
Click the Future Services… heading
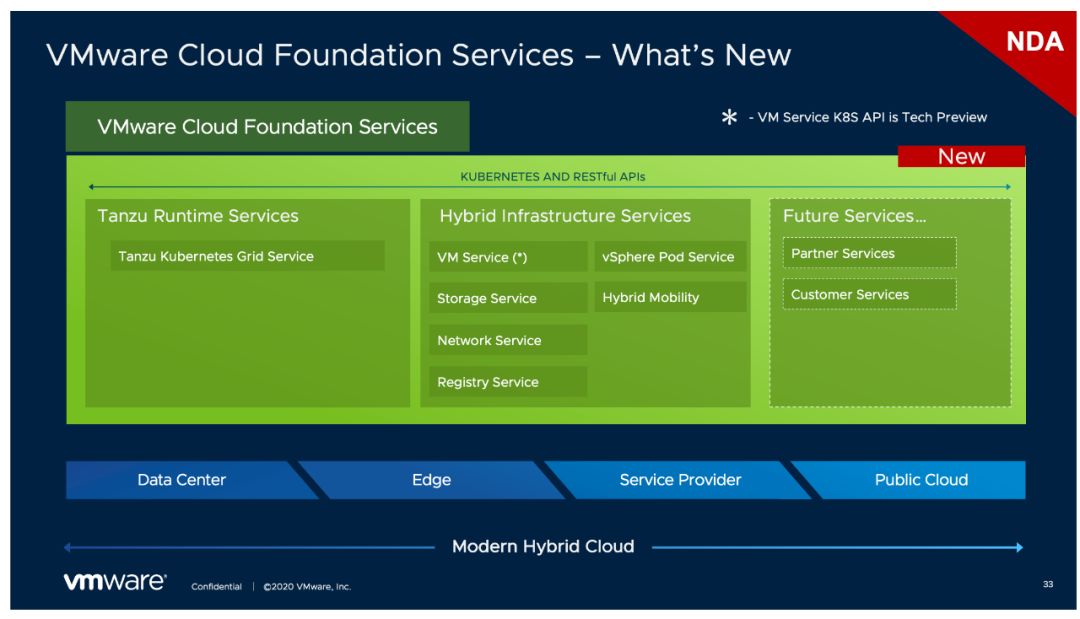pos(855,216)
